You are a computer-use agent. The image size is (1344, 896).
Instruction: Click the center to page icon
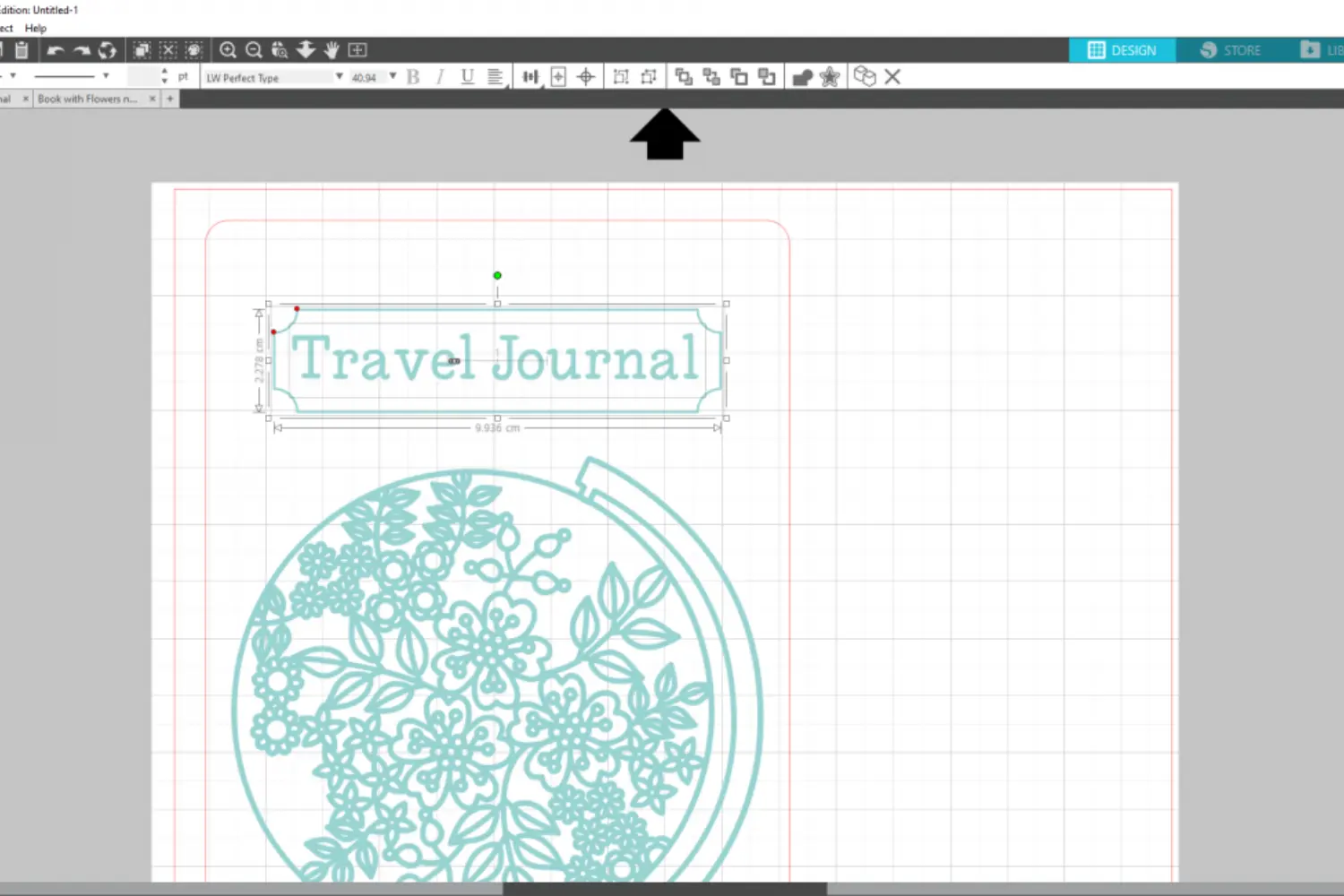(558, 77)
